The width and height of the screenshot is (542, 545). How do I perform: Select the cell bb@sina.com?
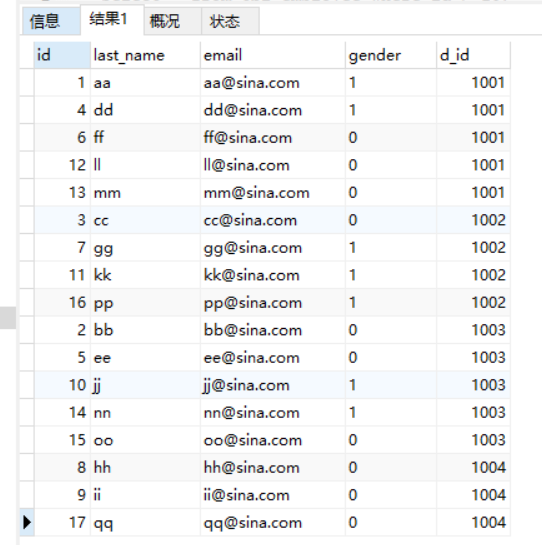coord(273,330)
